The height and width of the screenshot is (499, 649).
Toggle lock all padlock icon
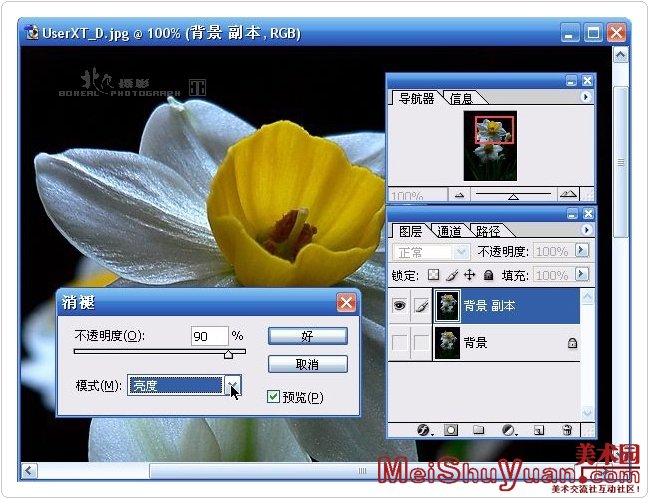click(488, 275)
